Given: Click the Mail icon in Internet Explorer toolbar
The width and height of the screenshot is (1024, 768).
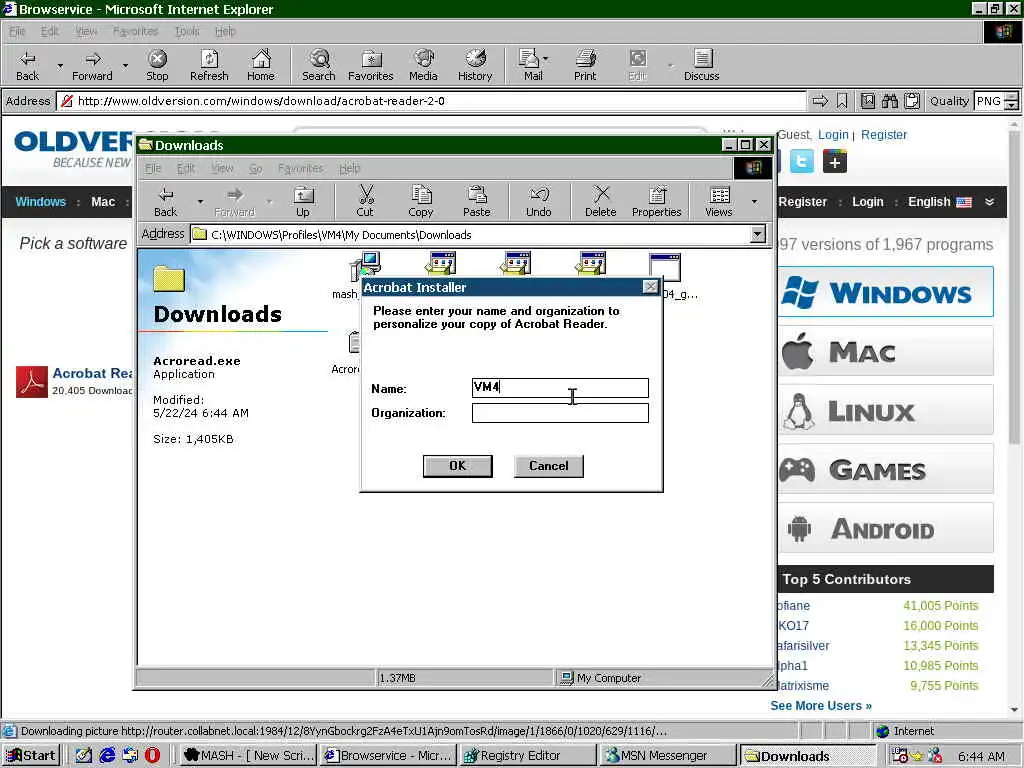Looking at the screenshot, I should coord(530,65).
